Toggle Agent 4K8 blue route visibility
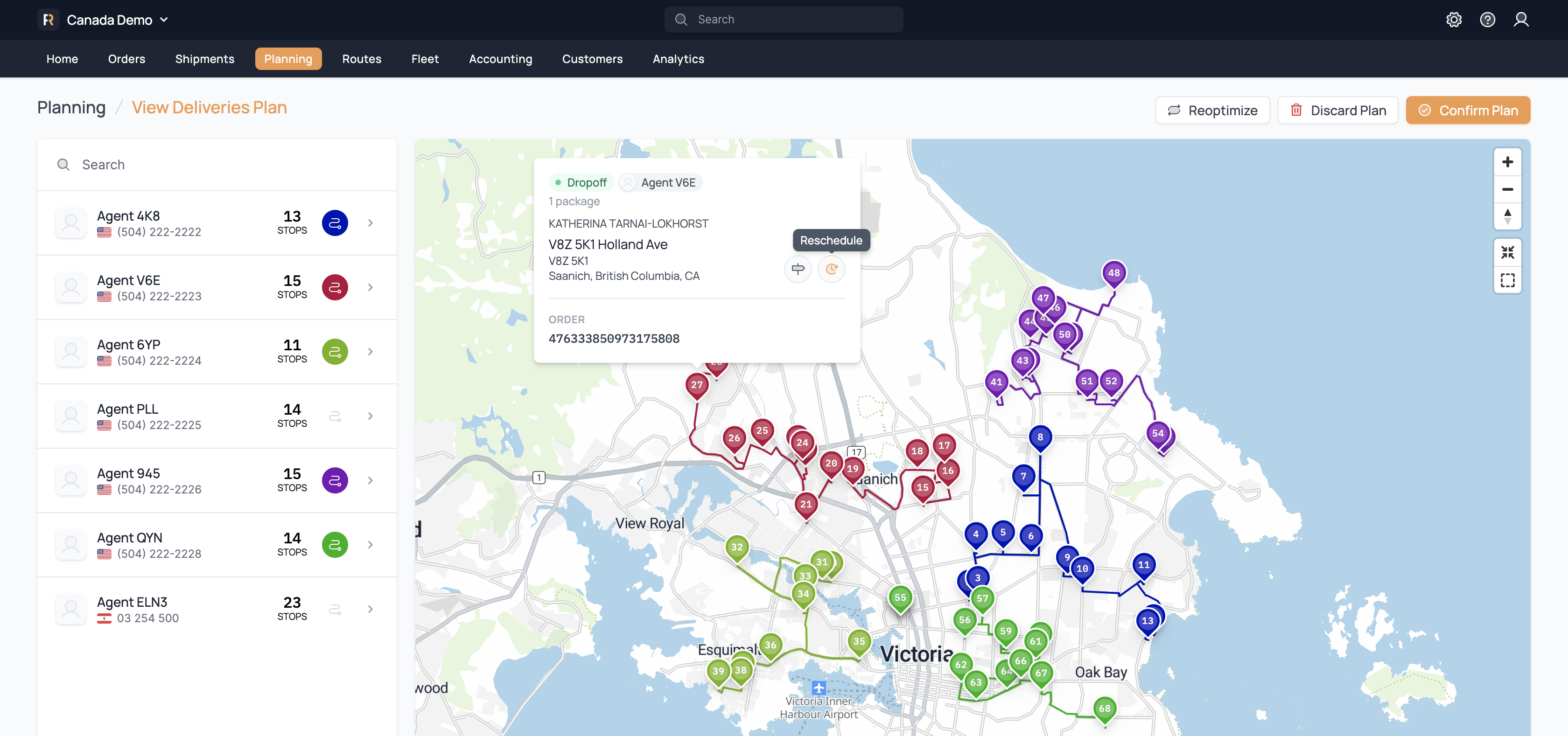The image size is (1568, 736). coord(335,223)
